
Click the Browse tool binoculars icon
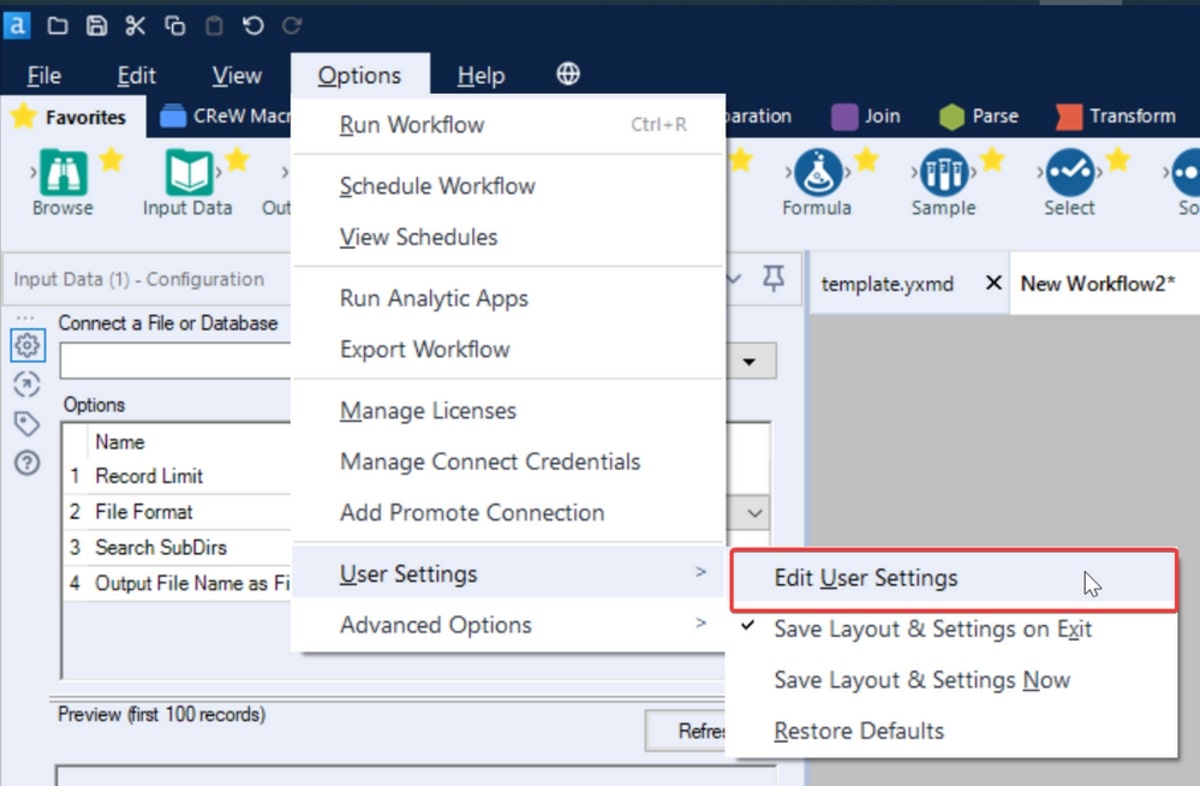click(63, 174)
